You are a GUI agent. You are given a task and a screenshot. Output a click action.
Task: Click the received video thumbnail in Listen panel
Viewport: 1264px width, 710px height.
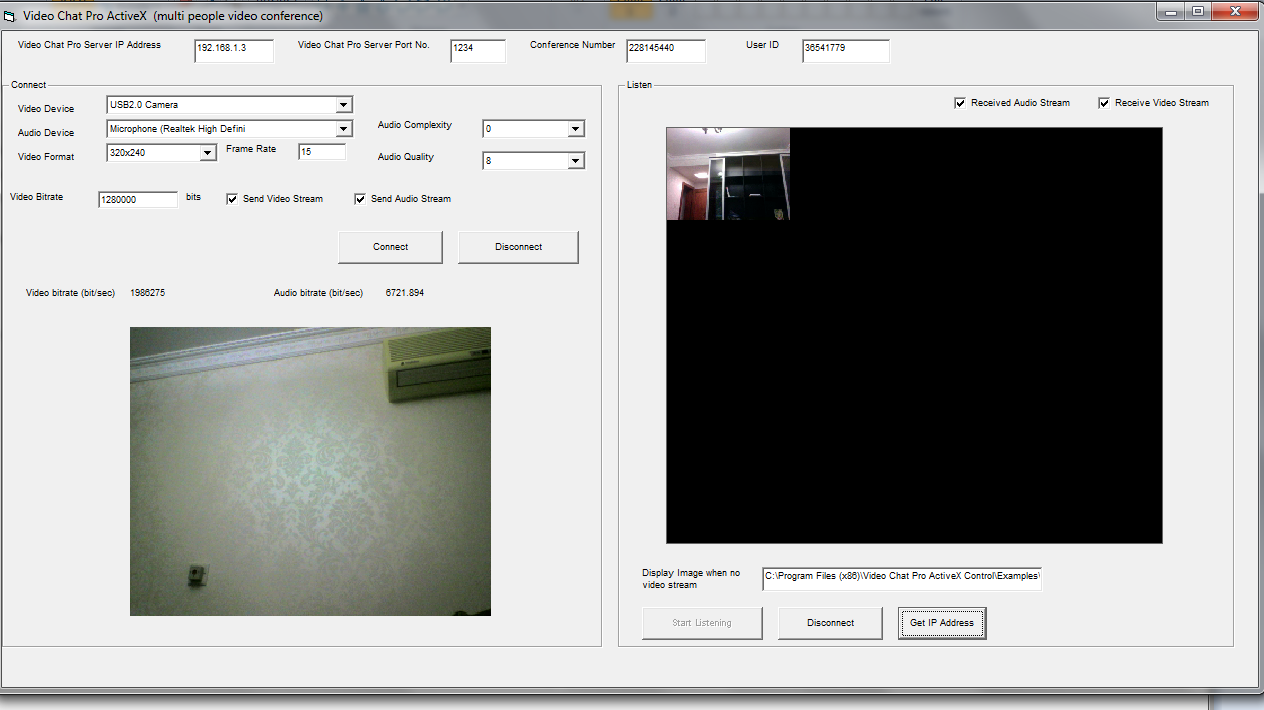(x=728, y=174)
